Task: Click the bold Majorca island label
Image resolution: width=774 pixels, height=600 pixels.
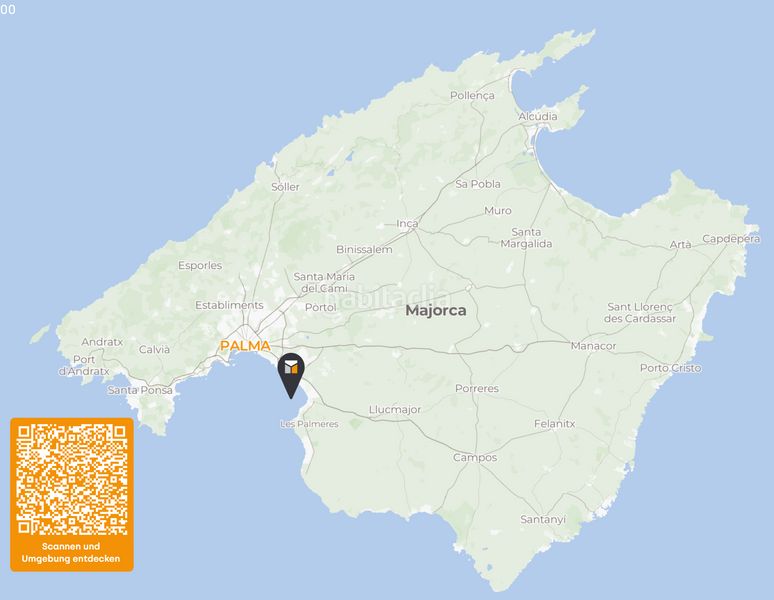Action: point(436,310)
